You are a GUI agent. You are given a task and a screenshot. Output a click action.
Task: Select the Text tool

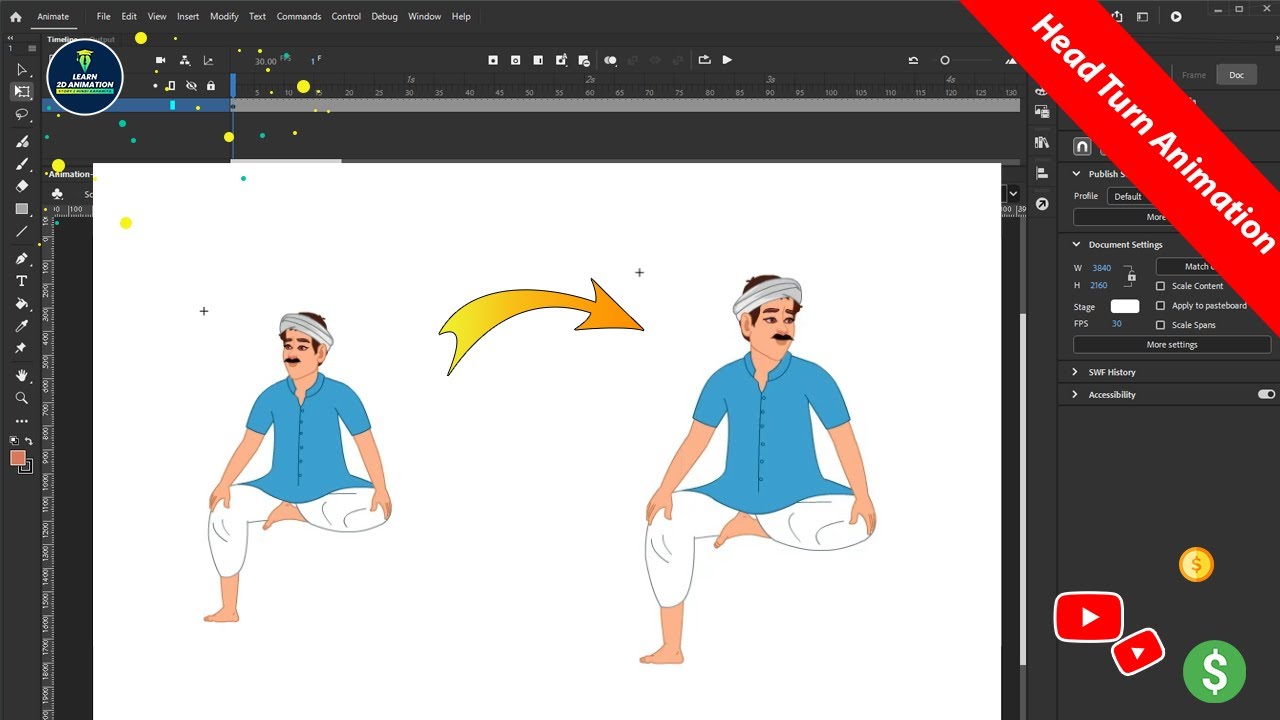(x=22, y=281)
